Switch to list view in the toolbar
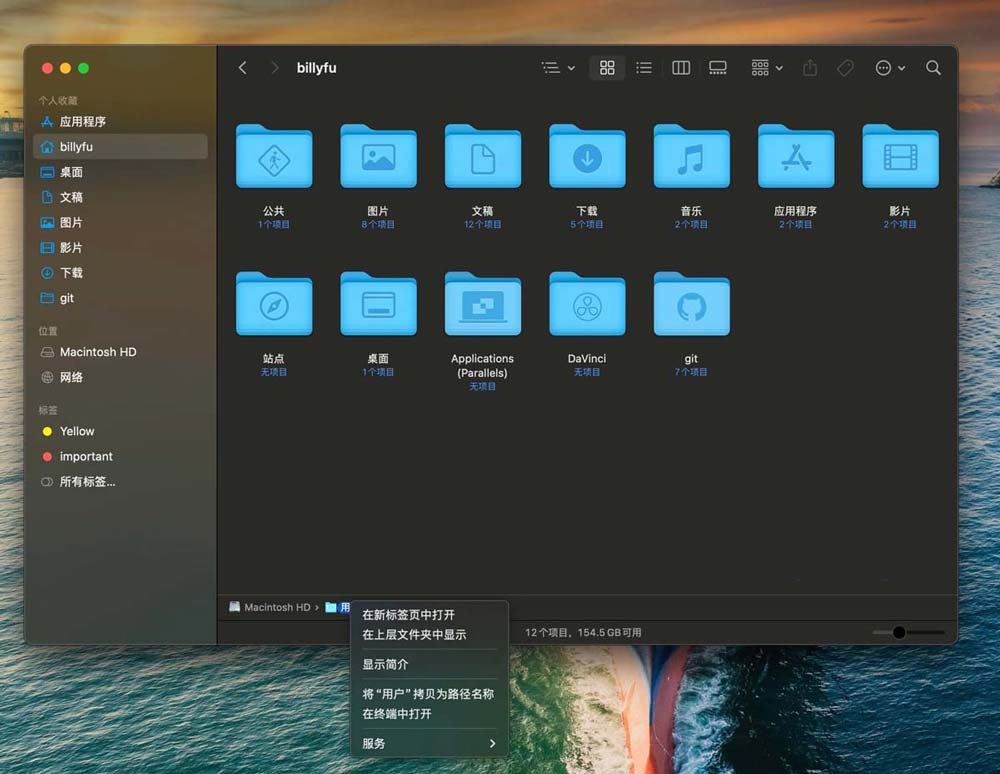 tap(643, 68)
